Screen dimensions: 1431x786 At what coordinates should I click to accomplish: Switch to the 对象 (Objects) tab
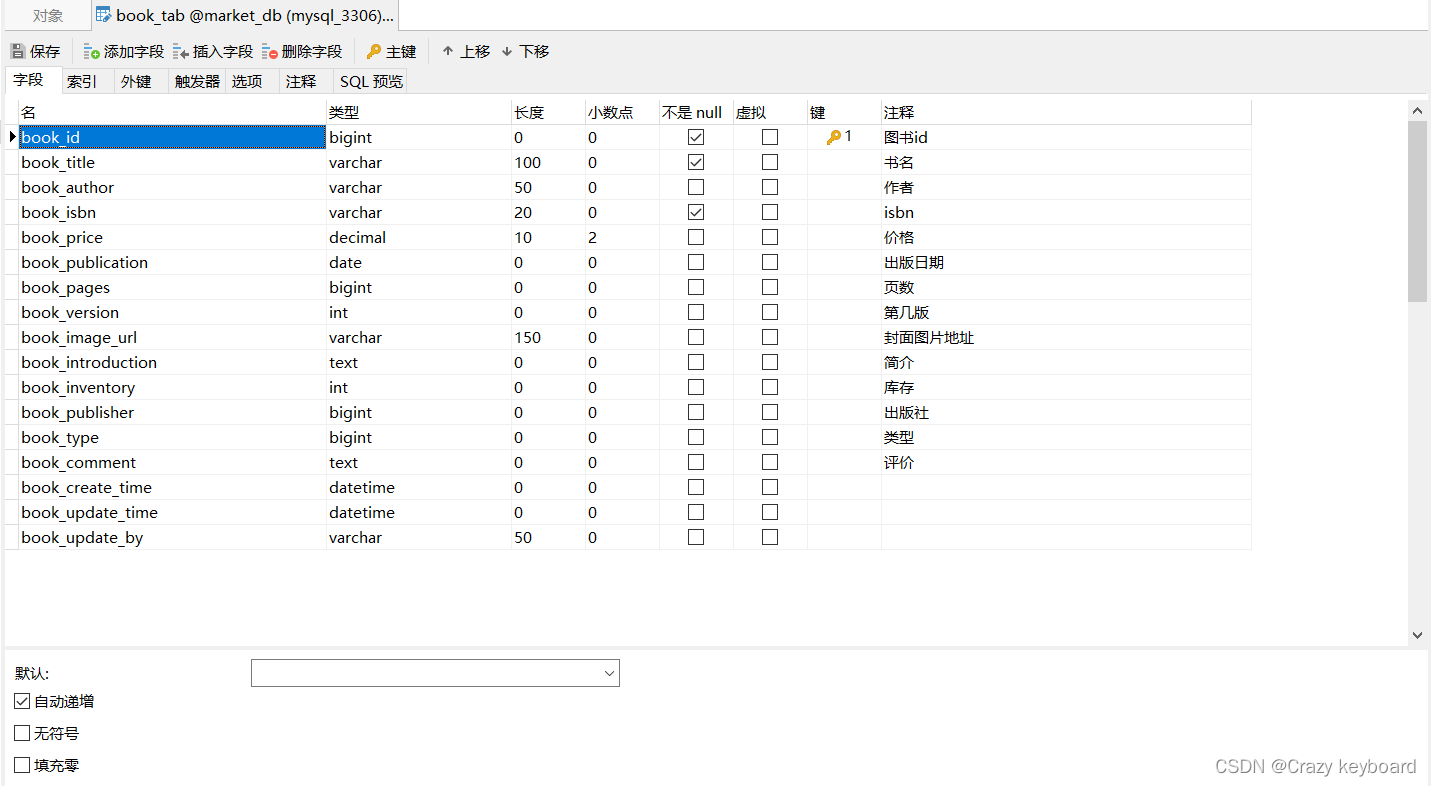[48, 15]
